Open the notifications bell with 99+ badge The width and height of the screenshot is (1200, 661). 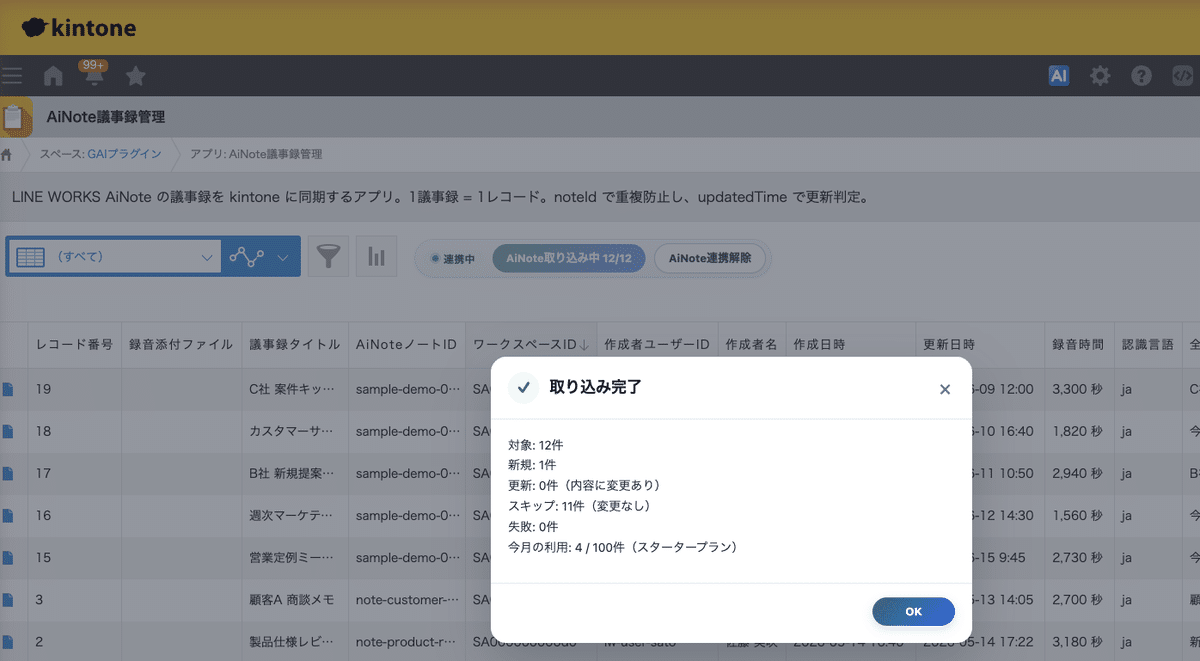point(94,75)
